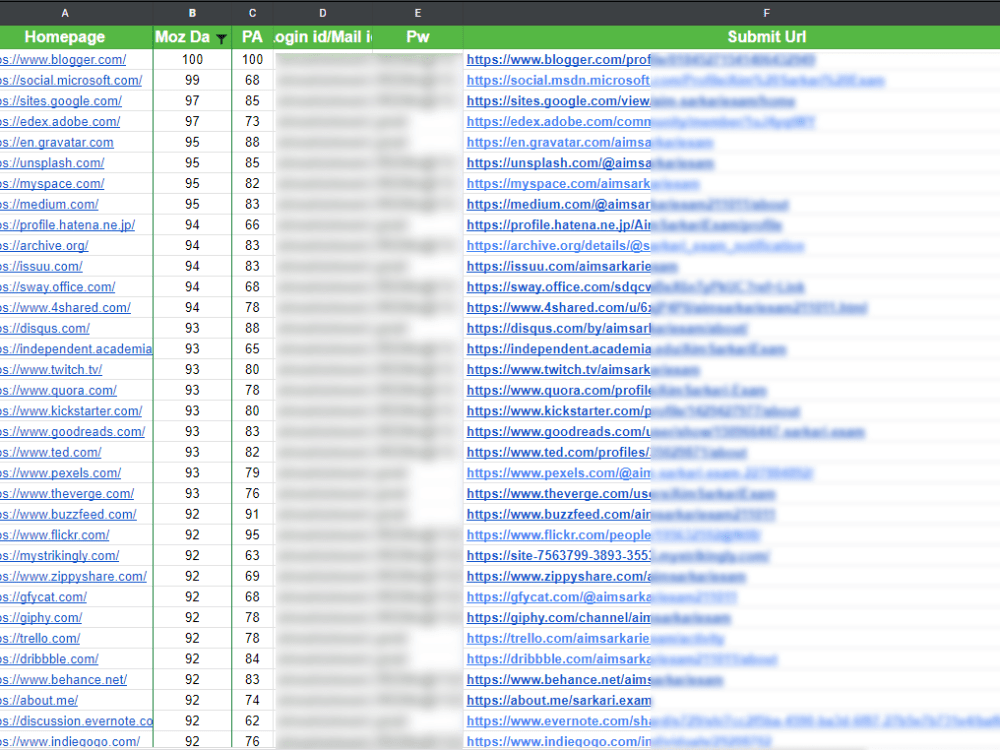Open the profile.hatena.ne.jp homepage link
1000x750 pixels.
68,224
